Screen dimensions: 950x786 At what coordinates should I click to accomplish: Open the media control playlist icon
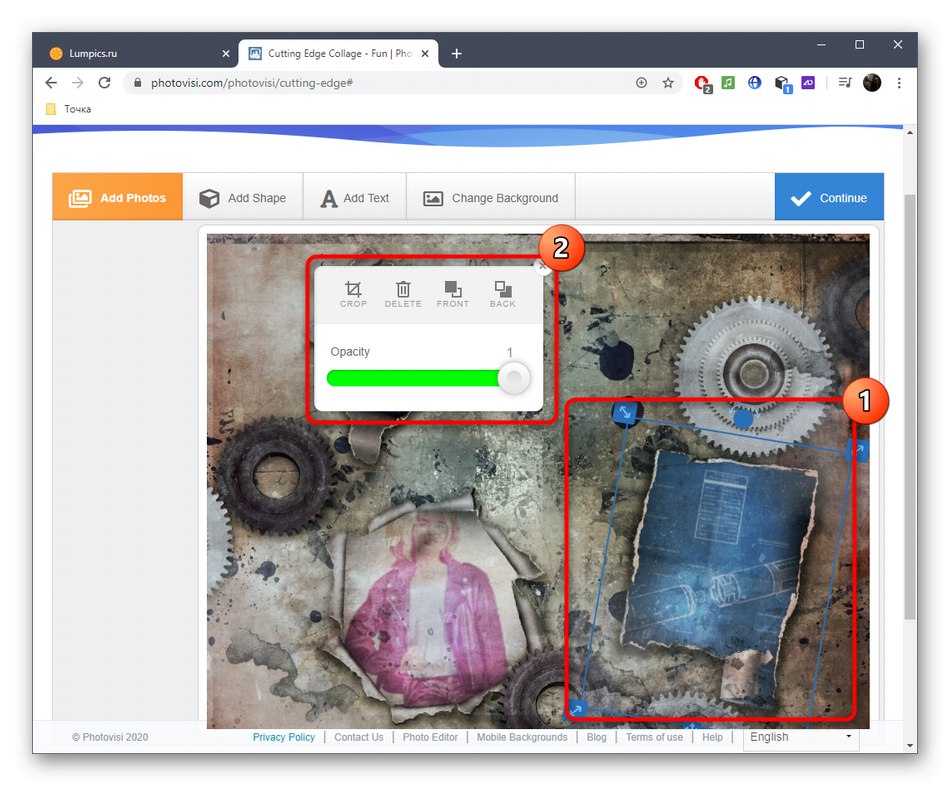(845, 82)
